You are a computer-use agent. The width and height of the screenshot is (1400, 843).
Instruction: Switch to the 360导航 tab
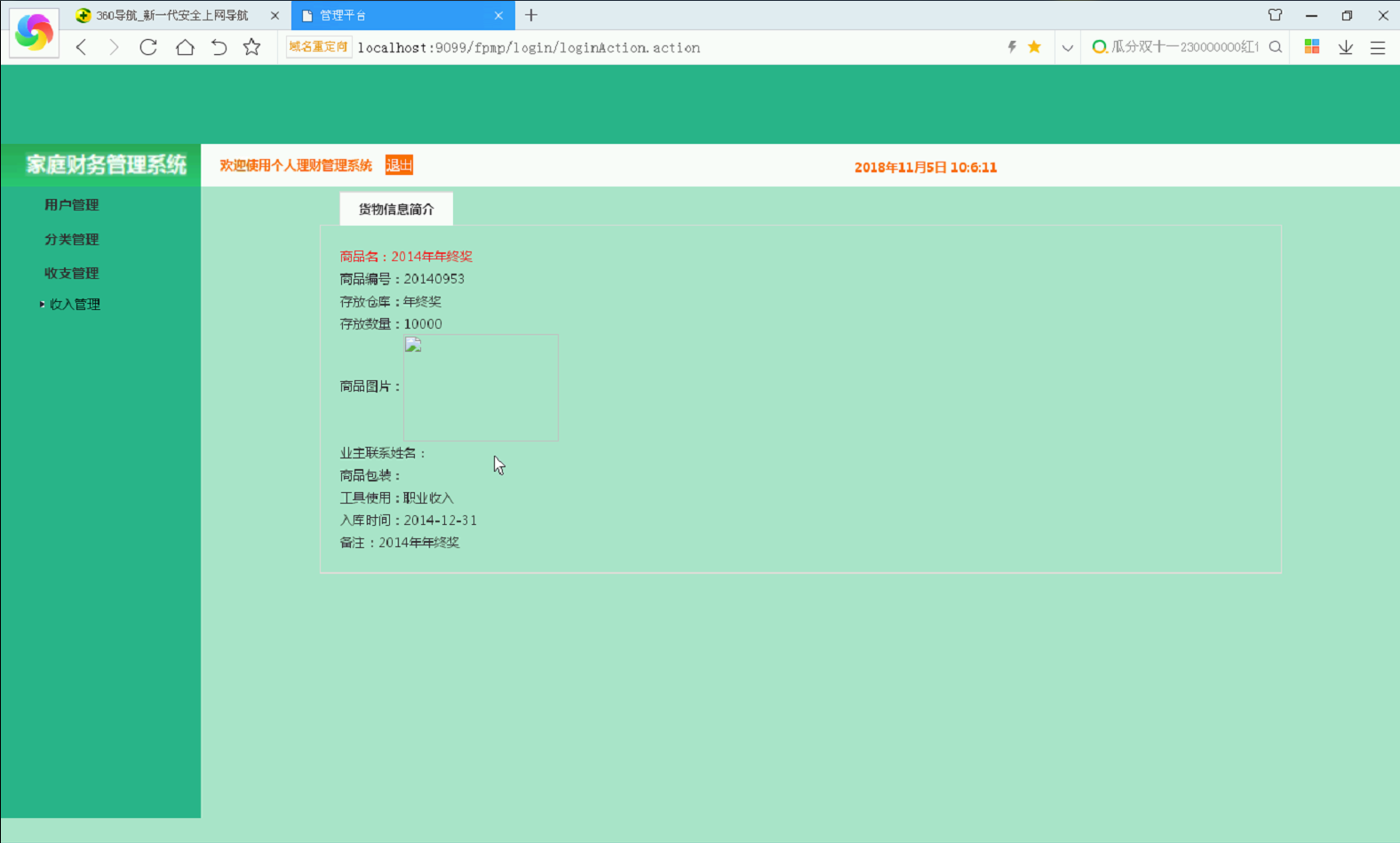tap(173, 15)
